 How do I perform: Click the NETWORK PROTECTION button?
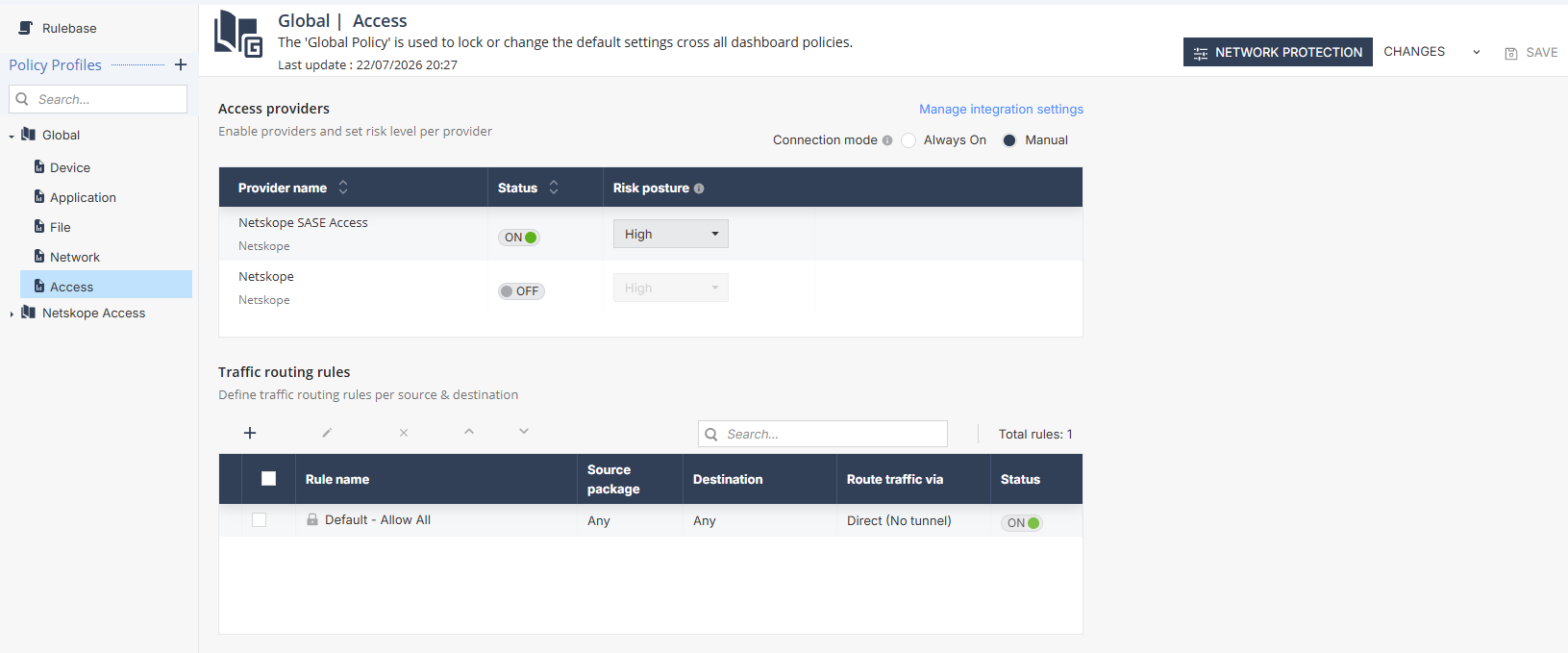click(1278, 52)
